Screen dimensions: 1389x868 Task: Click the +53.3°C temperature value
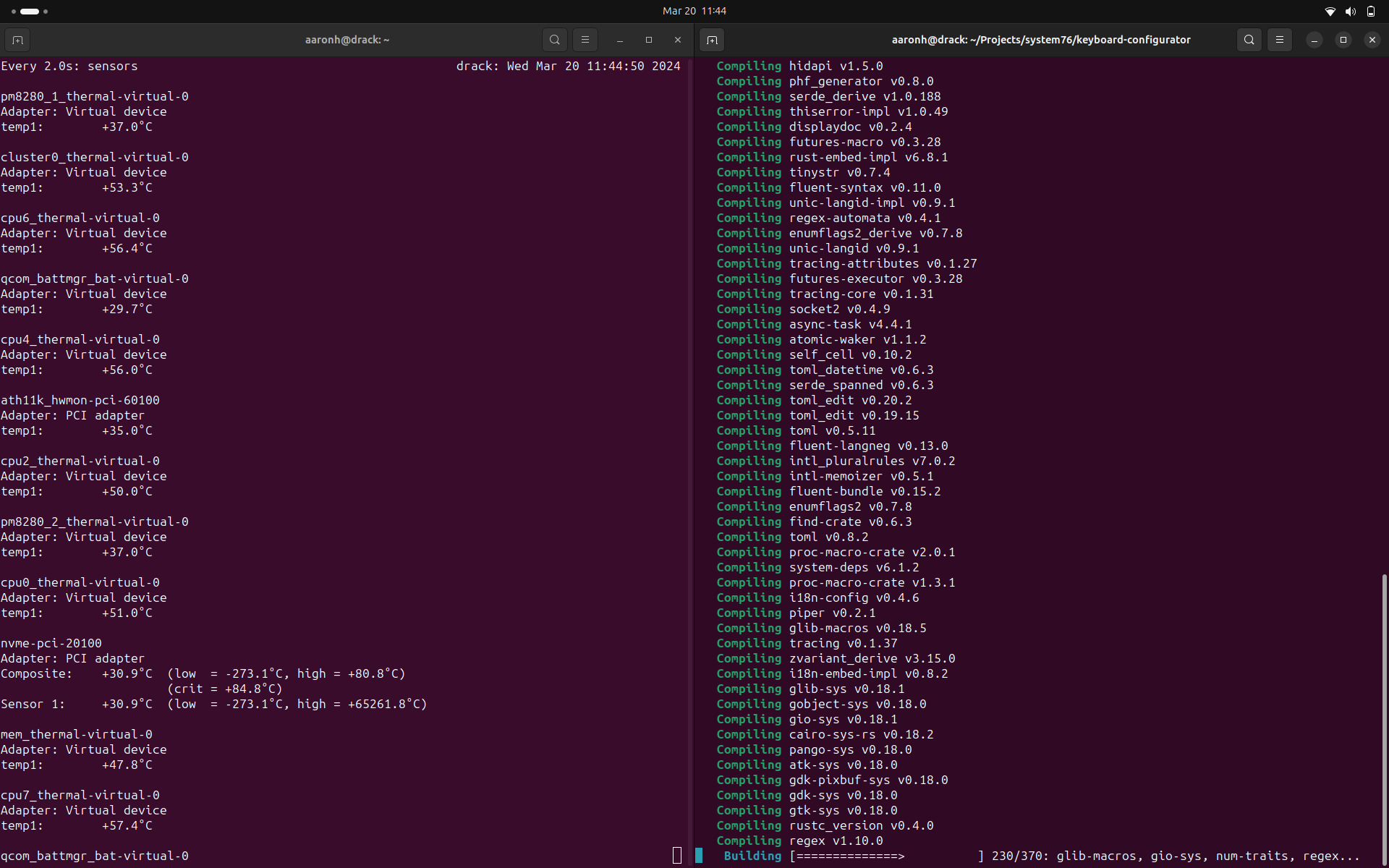coord(127,187)
